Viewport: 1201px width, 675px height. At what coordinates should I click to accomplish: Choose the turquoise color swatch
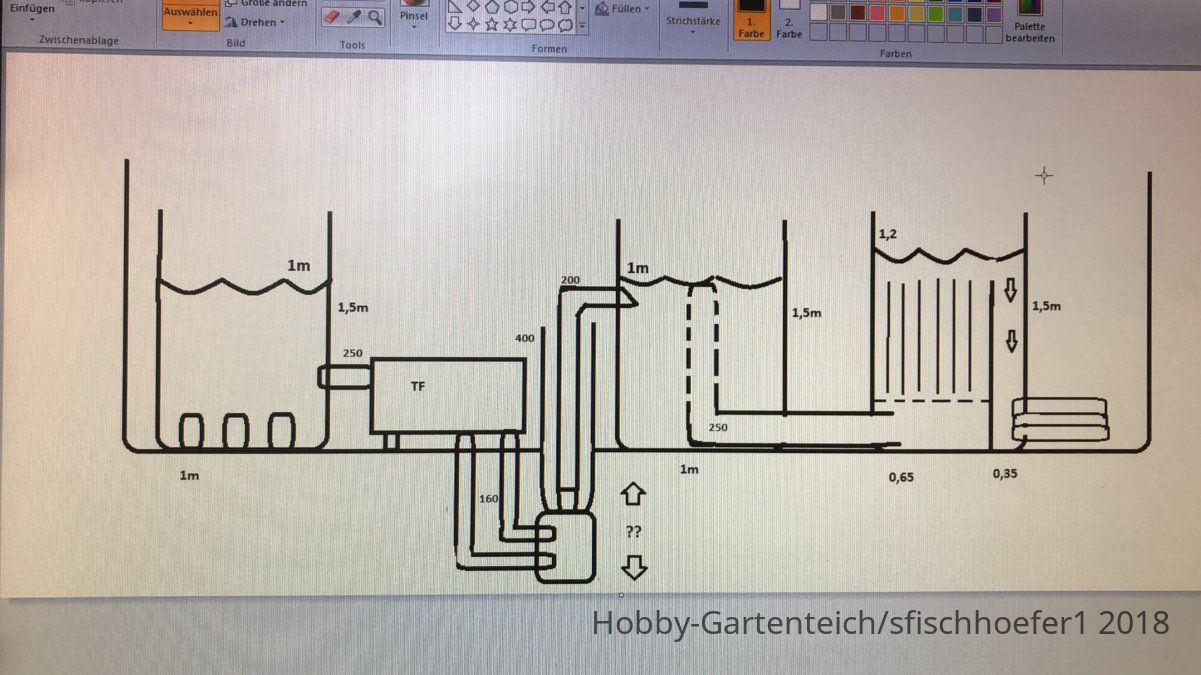tap(954, 13)
